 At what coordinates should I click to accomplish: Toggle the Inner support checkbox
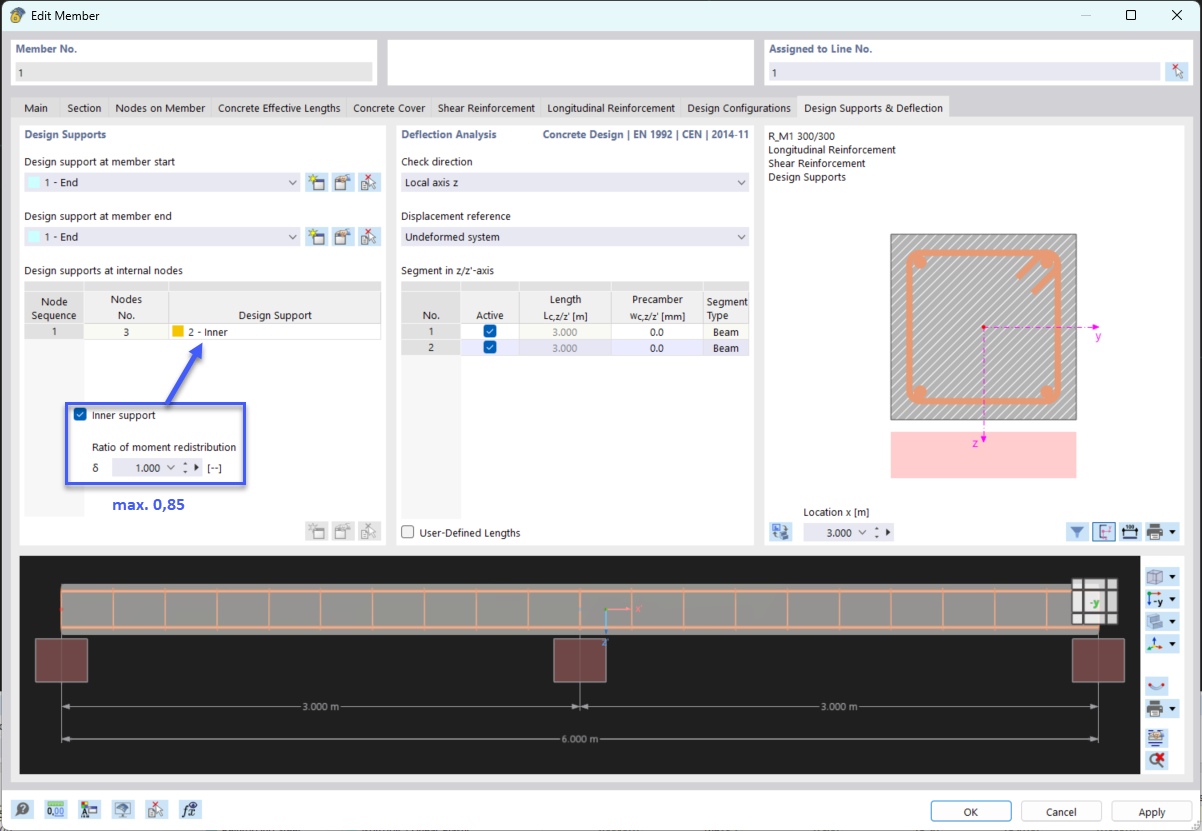pyautogui.click(x=80, y=413)
